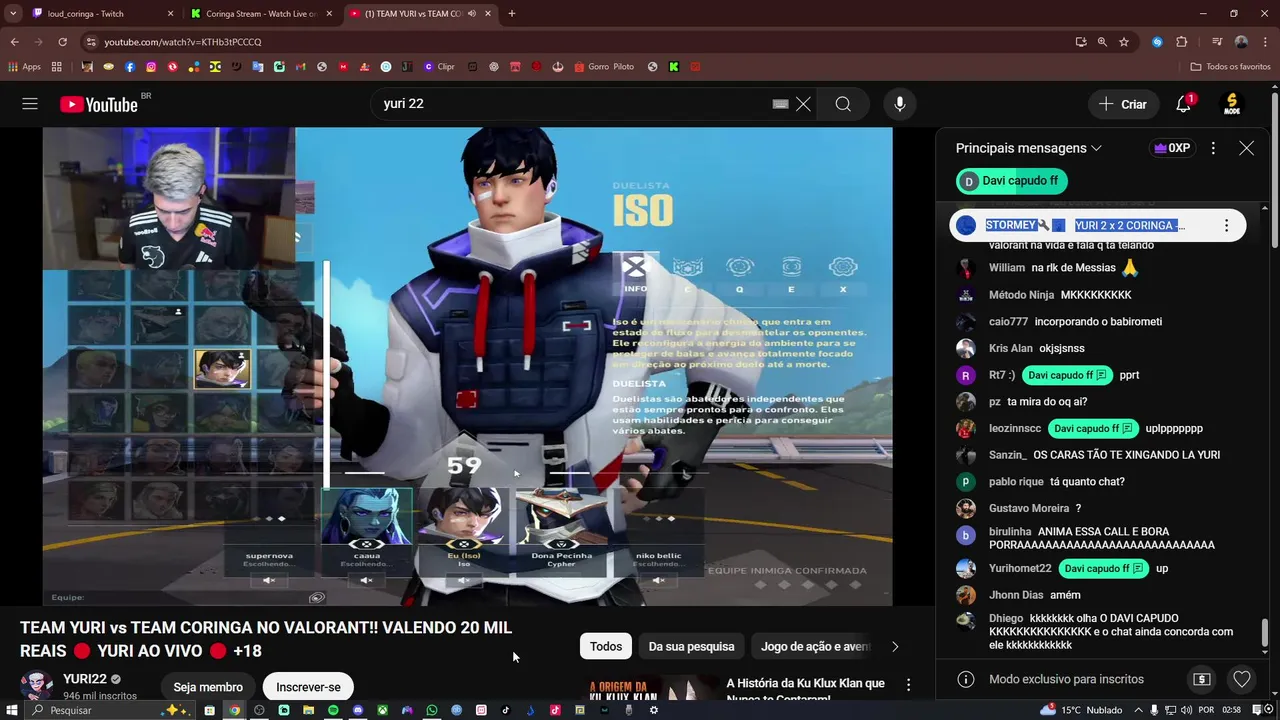Screen dimensions: 1280x720
Task: Select Da sua pesquisa filter chip
Action: [x=691, y=646]
